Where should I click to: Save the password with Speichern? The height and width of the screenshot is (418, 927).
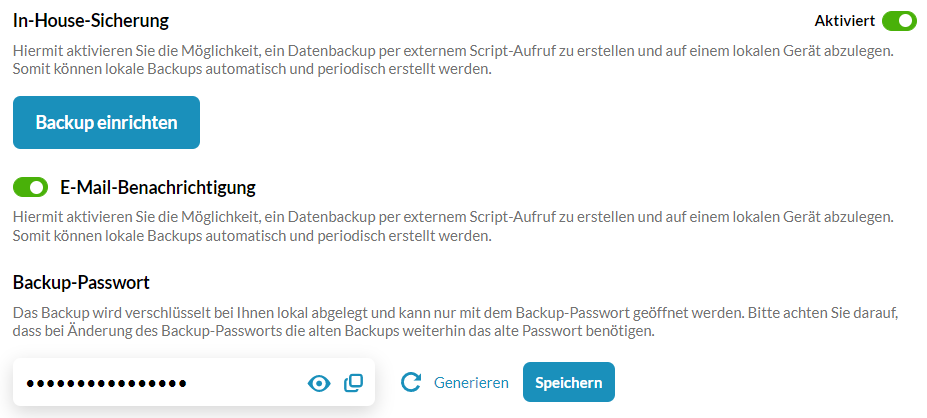(569, 383)
